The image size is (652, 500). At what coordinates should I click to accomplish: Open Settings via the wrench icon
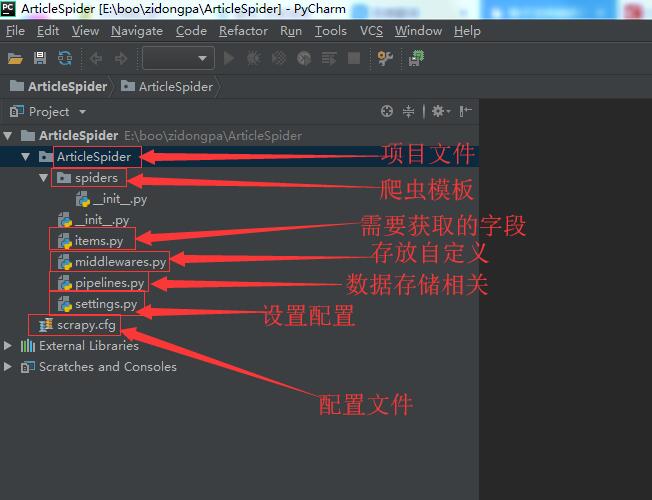(385, 58)
